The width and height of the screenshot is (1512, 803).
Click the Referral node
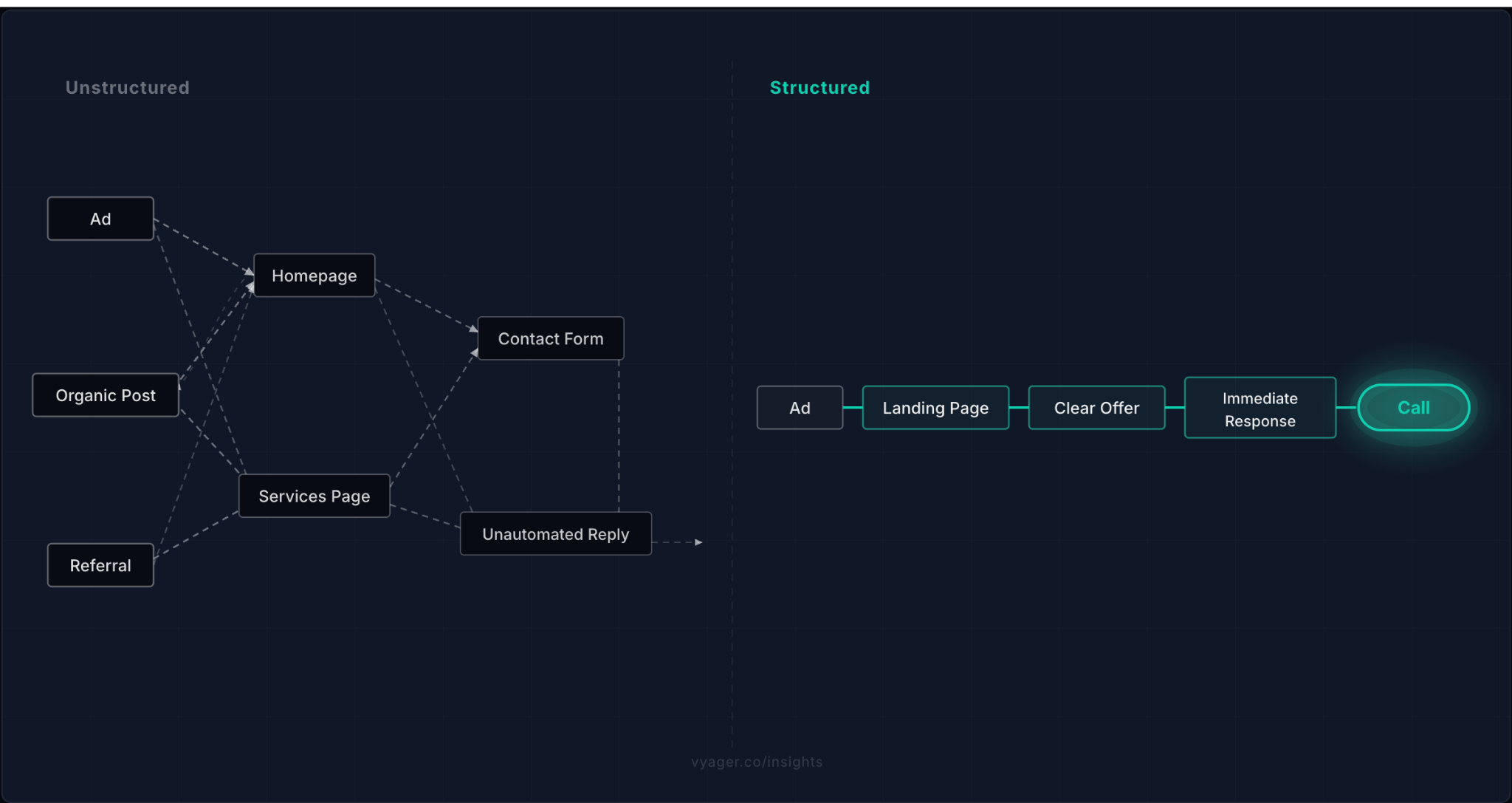tap(100, 565)
